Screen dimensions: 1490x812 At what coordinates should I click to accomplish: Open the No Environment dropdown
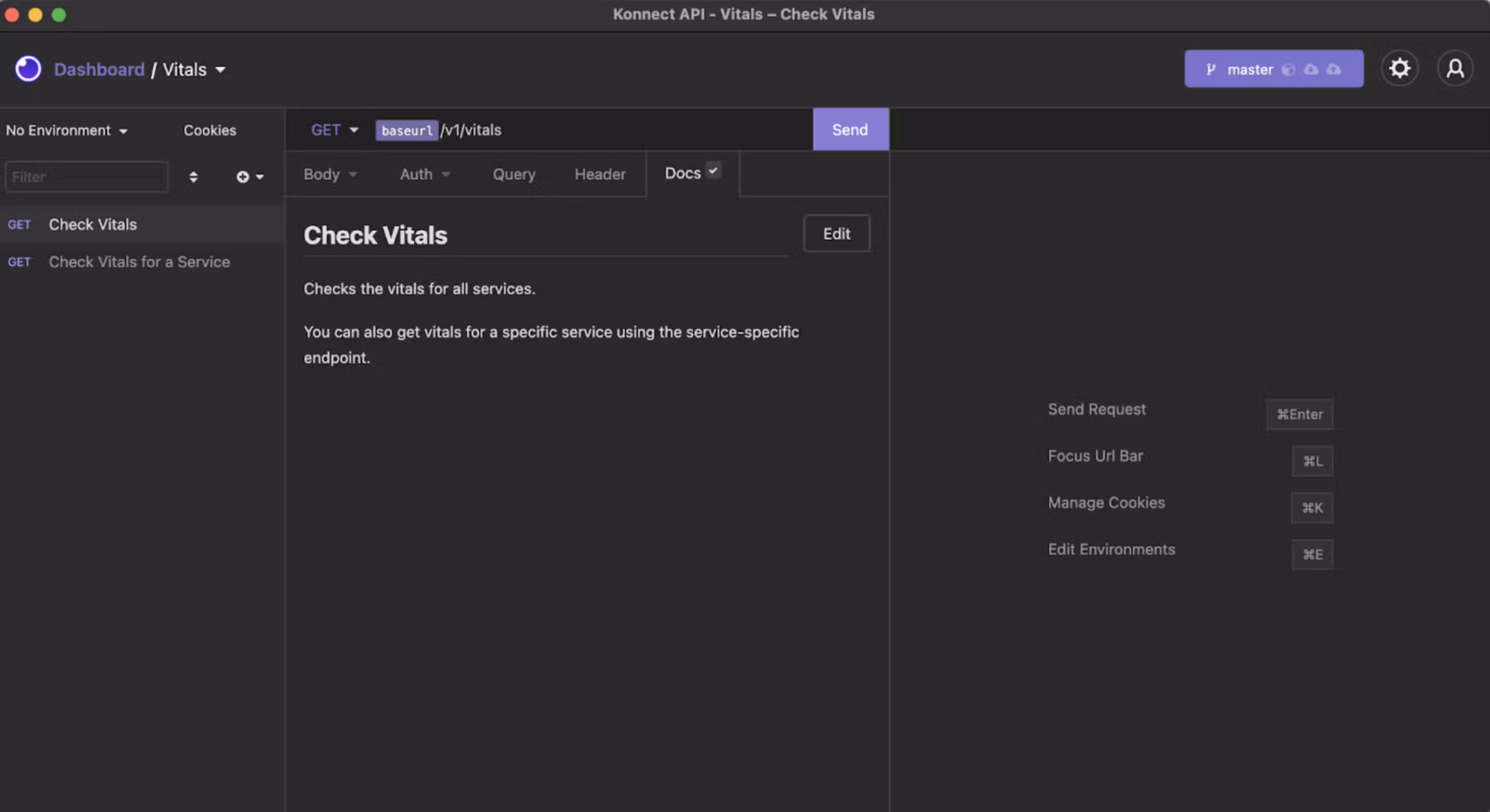pyautogui.click(x=66, y=130)
